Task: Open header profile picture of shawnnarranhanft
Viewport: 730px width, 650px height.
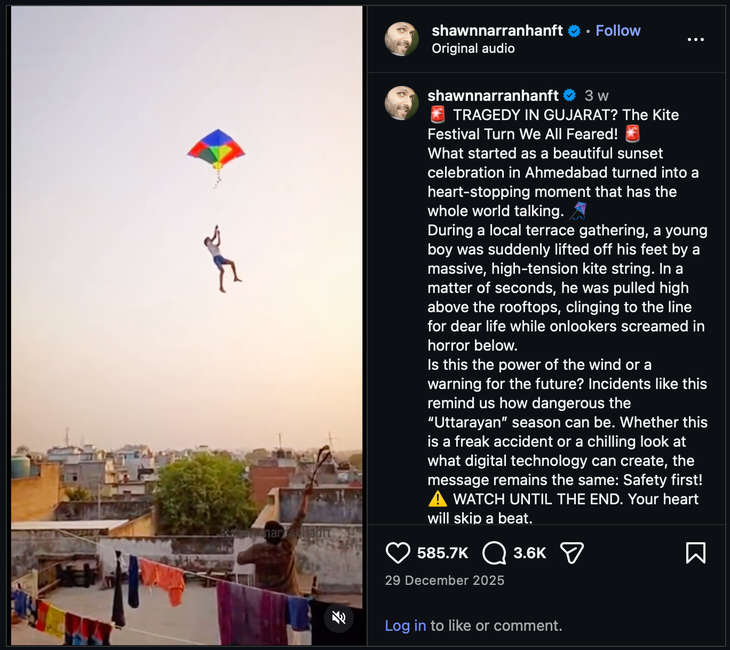Action: 402,39
